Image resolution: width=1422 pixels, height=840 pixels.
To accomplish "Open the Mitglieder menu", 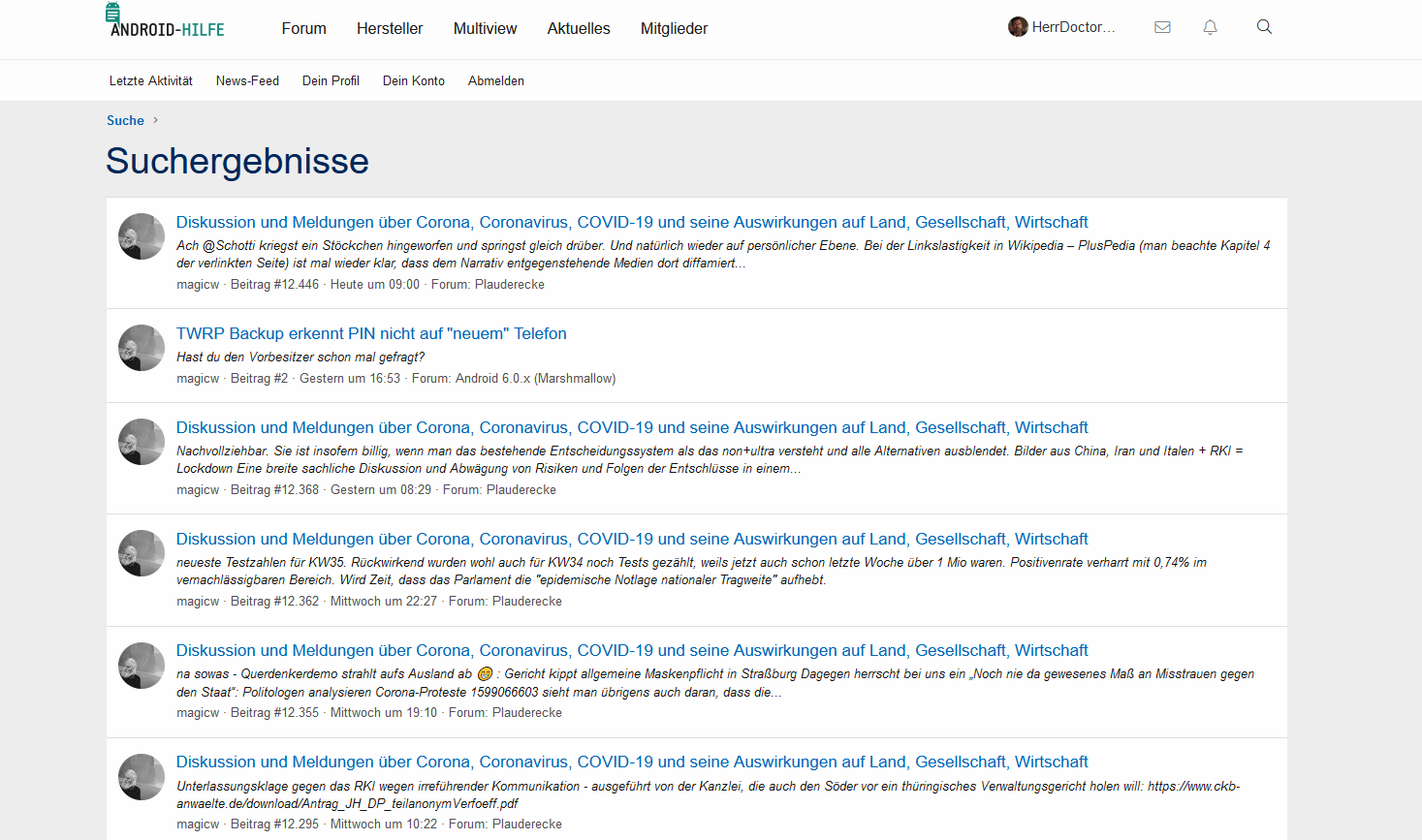I will coord(674,29).
